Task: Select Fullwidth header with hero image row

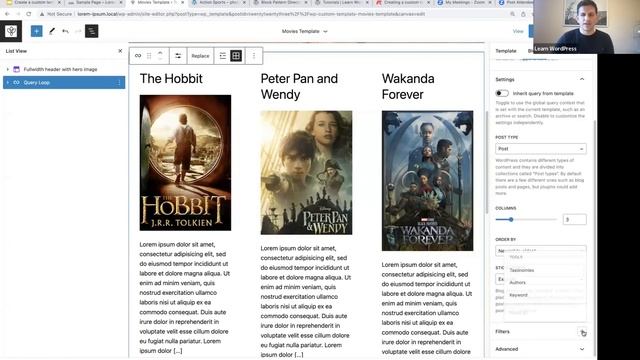Action: coord(64,69)
